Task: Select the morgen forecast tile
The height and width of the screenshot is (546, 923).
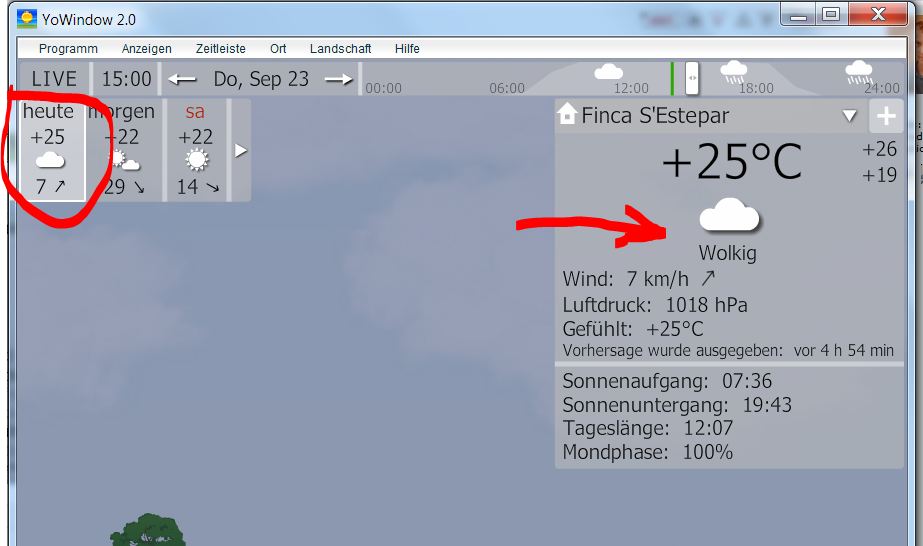Action: [x=124, y=150]
